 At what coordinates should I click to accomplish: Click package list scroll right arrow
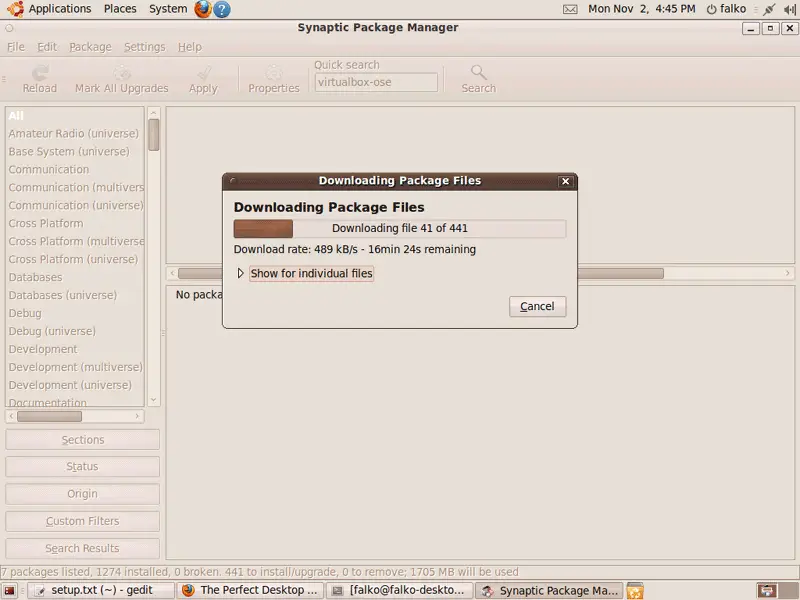(x=788, y=273)
